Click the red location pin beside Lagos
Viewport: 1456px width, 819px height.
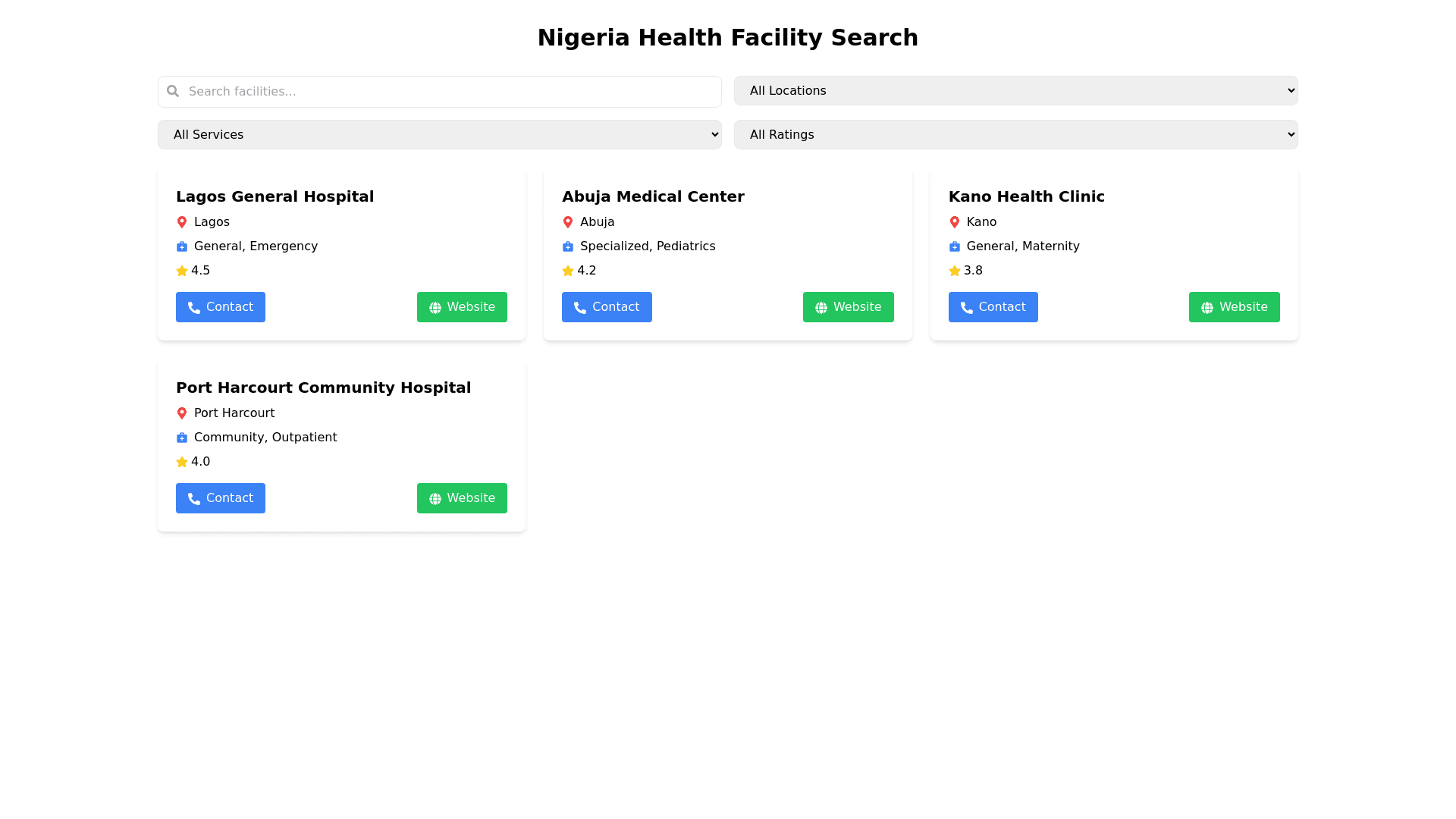pyautogui.click(x=181, y=222)
